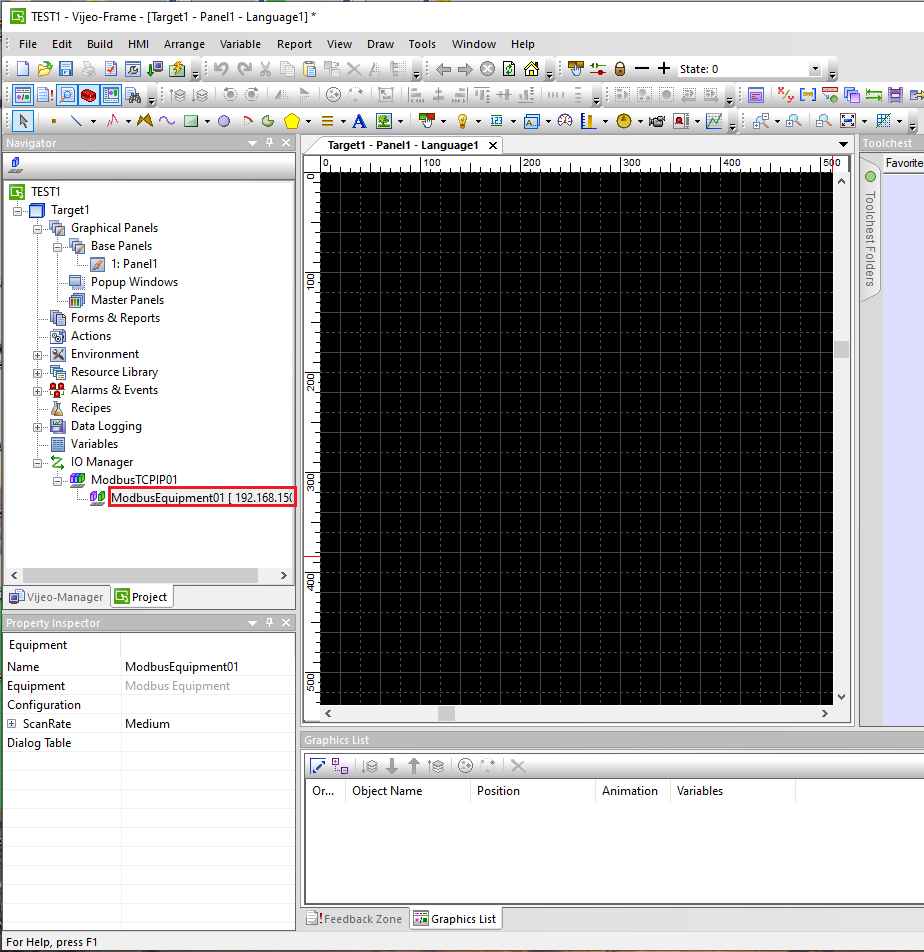This screenshot has height=952, width=924.
Task: Select the Recipes tree item
Action: coord(90,408)
